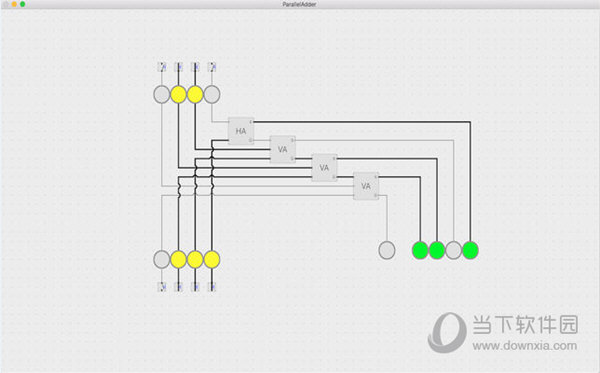Image resolution: width=600 pixels, height=373 pixels.
Task: Click the leftmost green output lamp
Action: [x=420, y=250]
